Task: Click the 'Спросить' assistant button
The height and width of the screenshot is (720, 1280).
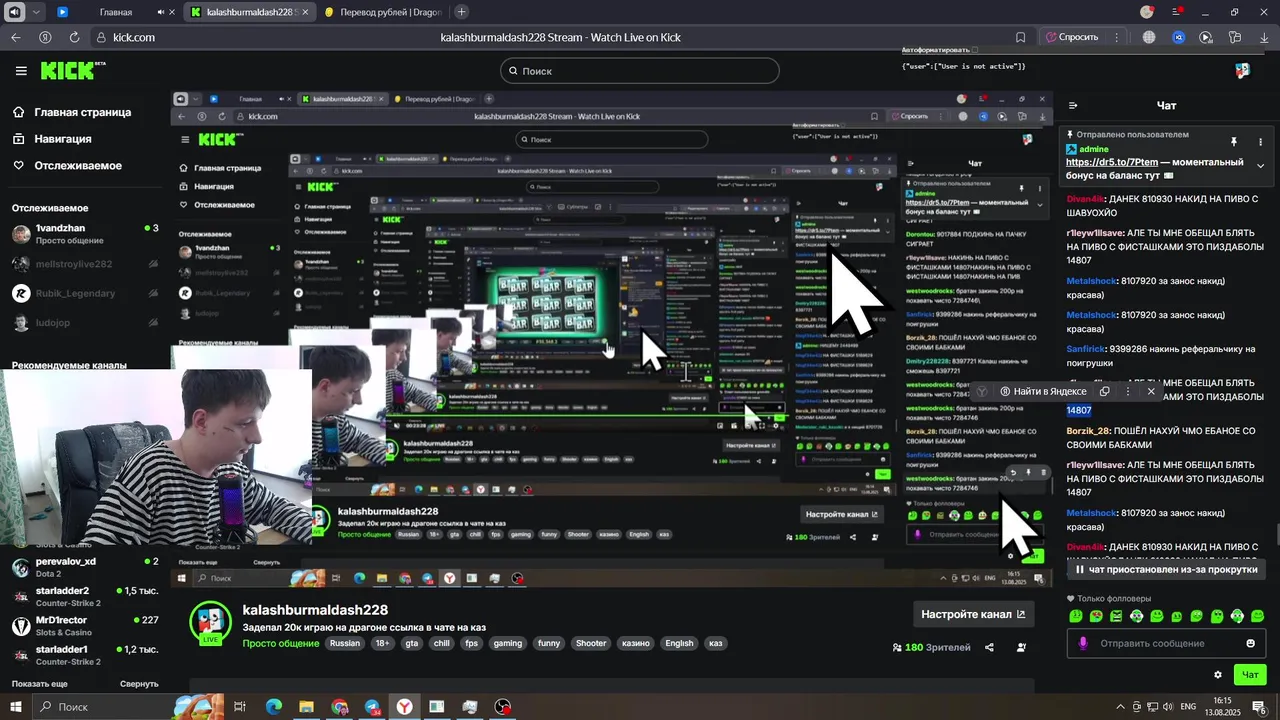Action: [x=1072, y=37]
